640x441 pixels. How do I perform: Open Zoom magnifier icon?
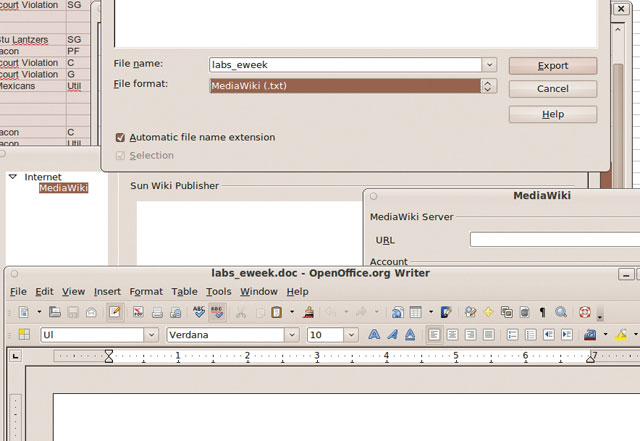pyautogui.click(x=561, y=312)
